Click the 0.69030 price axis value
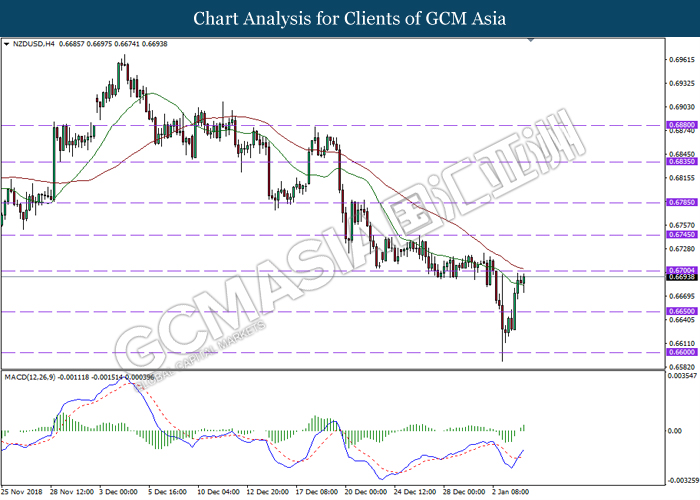 click(682, 107)
